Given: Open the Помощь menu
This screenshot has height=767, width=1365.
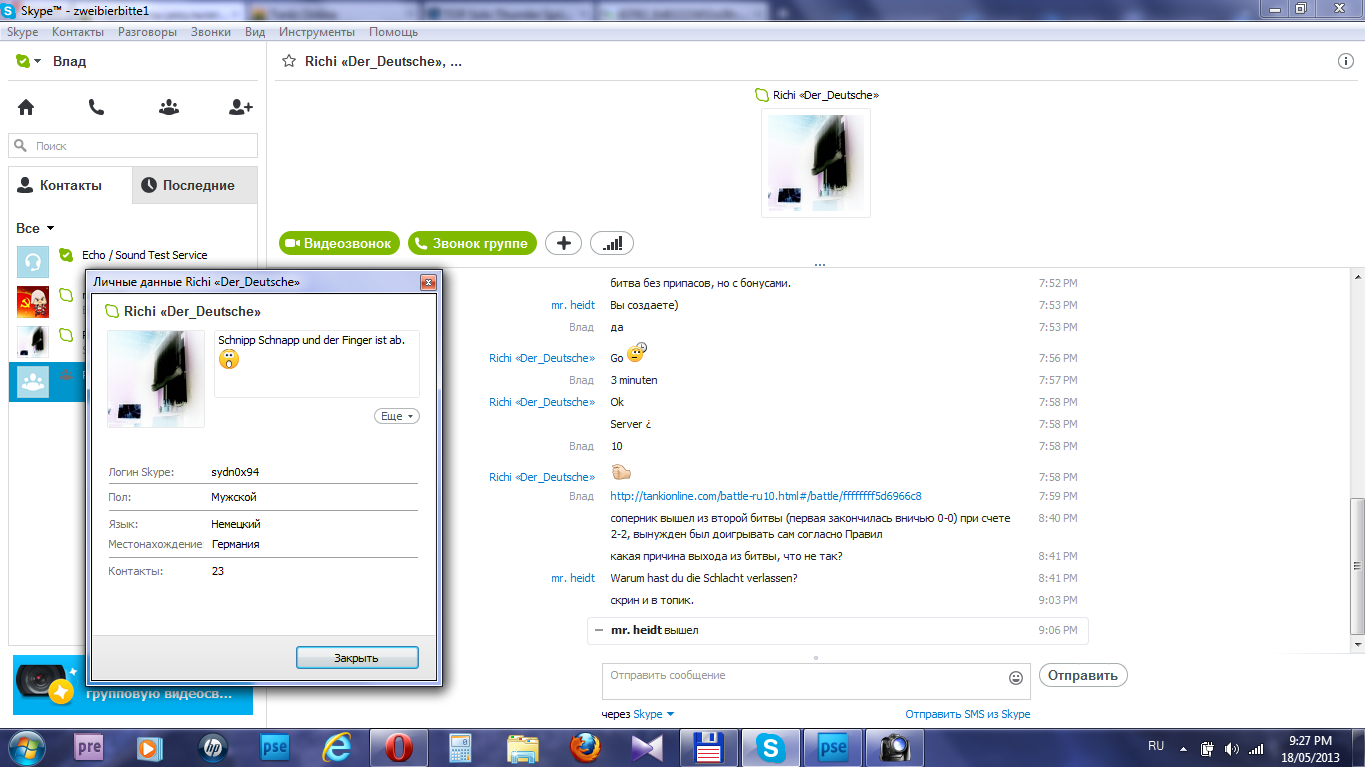Looking at the screenshot, I should pos(393,32).
